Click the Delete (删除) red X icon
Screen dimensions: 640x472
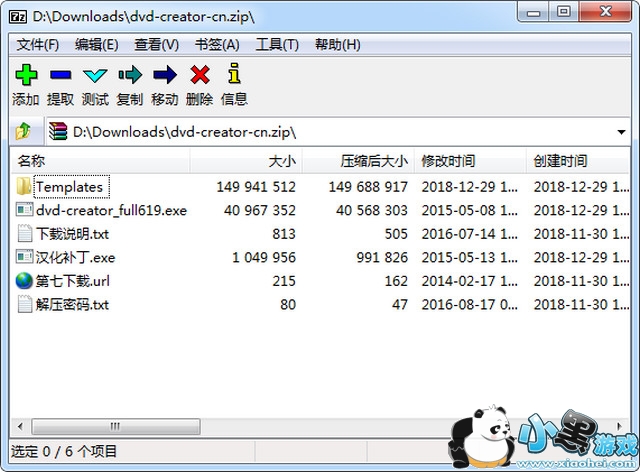point(200,75)
